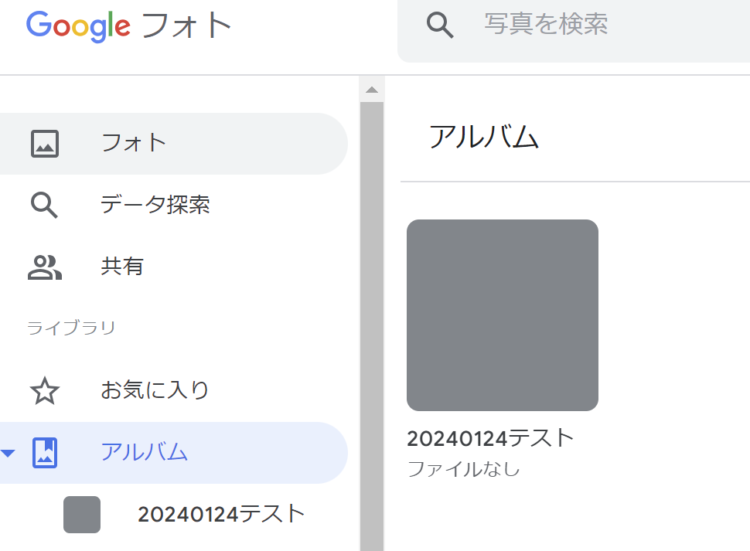Click the アルバム bookmark icon in sidebar

[x=45, y=452]
